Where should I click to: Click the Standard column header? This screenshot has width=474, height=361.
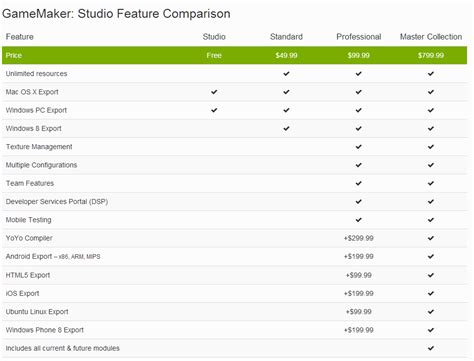[x=286, y=37]
